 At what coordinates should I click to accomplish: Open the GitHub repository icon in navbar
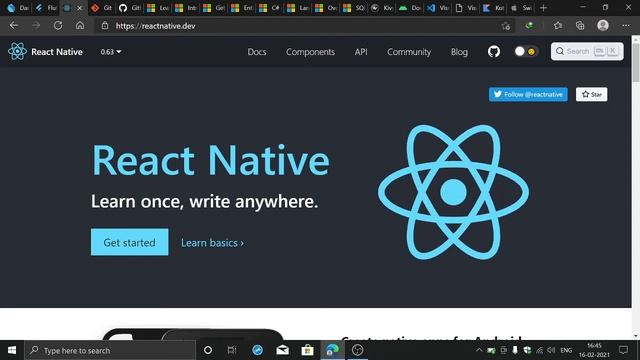tap(494, 51)
